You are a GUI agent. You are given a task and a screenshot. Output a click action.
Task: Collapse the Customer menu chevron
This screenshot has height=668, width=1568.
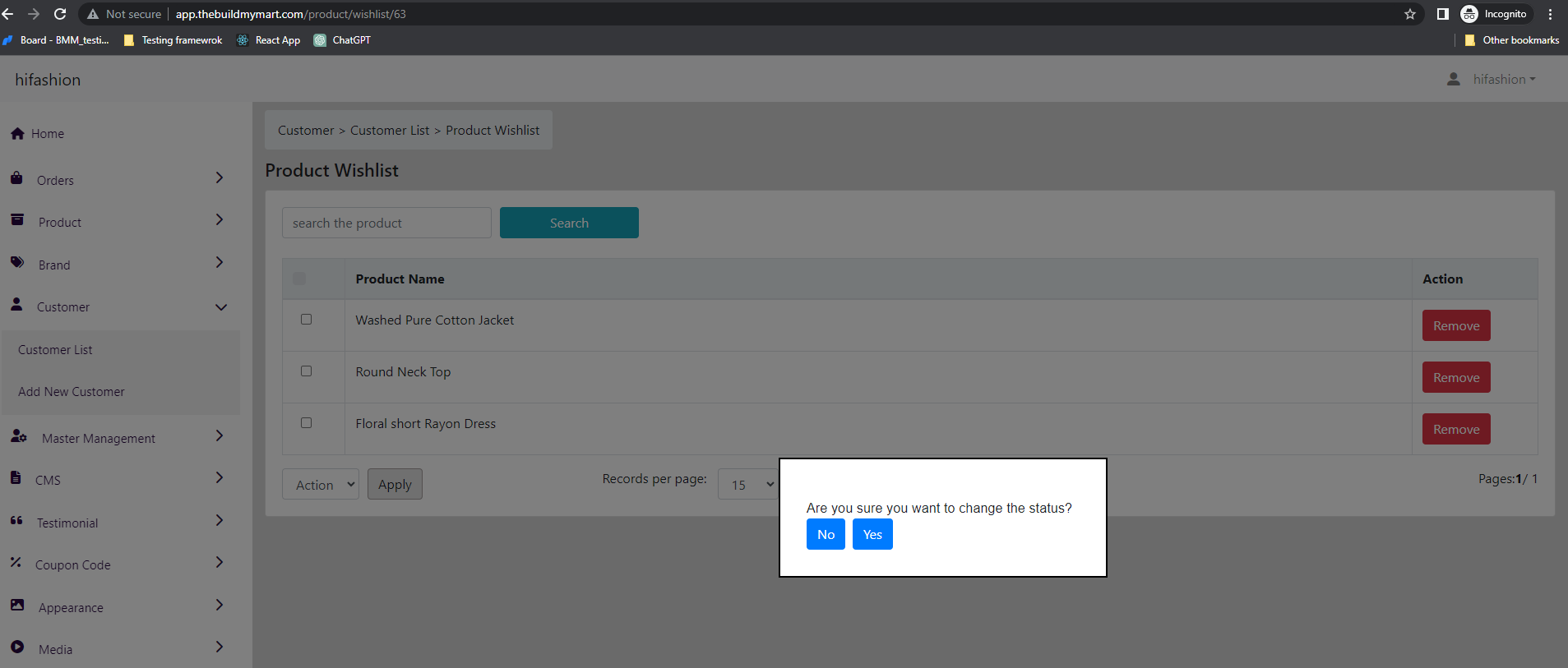click(x=221, y=307)
